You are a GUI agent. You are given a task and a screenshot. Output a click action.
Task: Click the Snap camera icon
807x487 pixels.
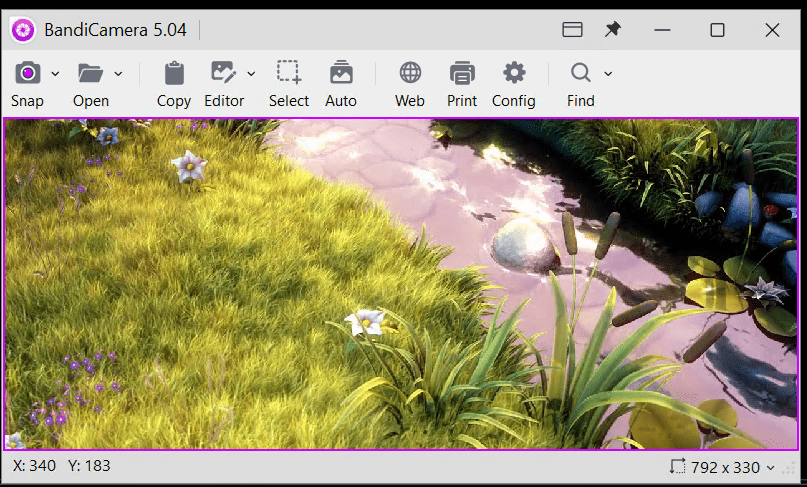coord(27,73)
